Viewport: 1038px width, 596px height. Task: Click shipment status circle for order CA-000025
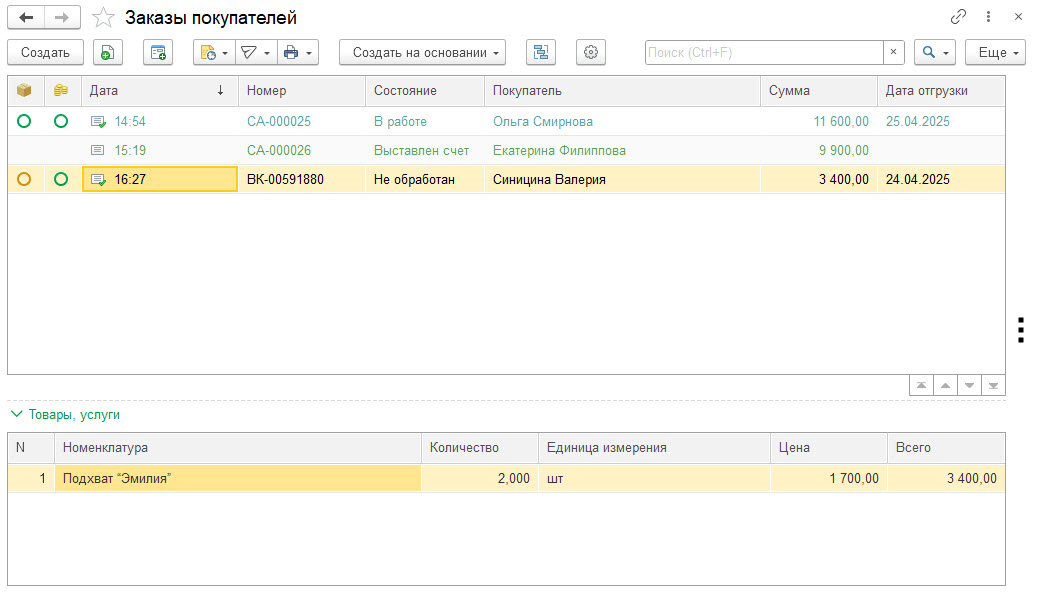(x=24, y=121)
